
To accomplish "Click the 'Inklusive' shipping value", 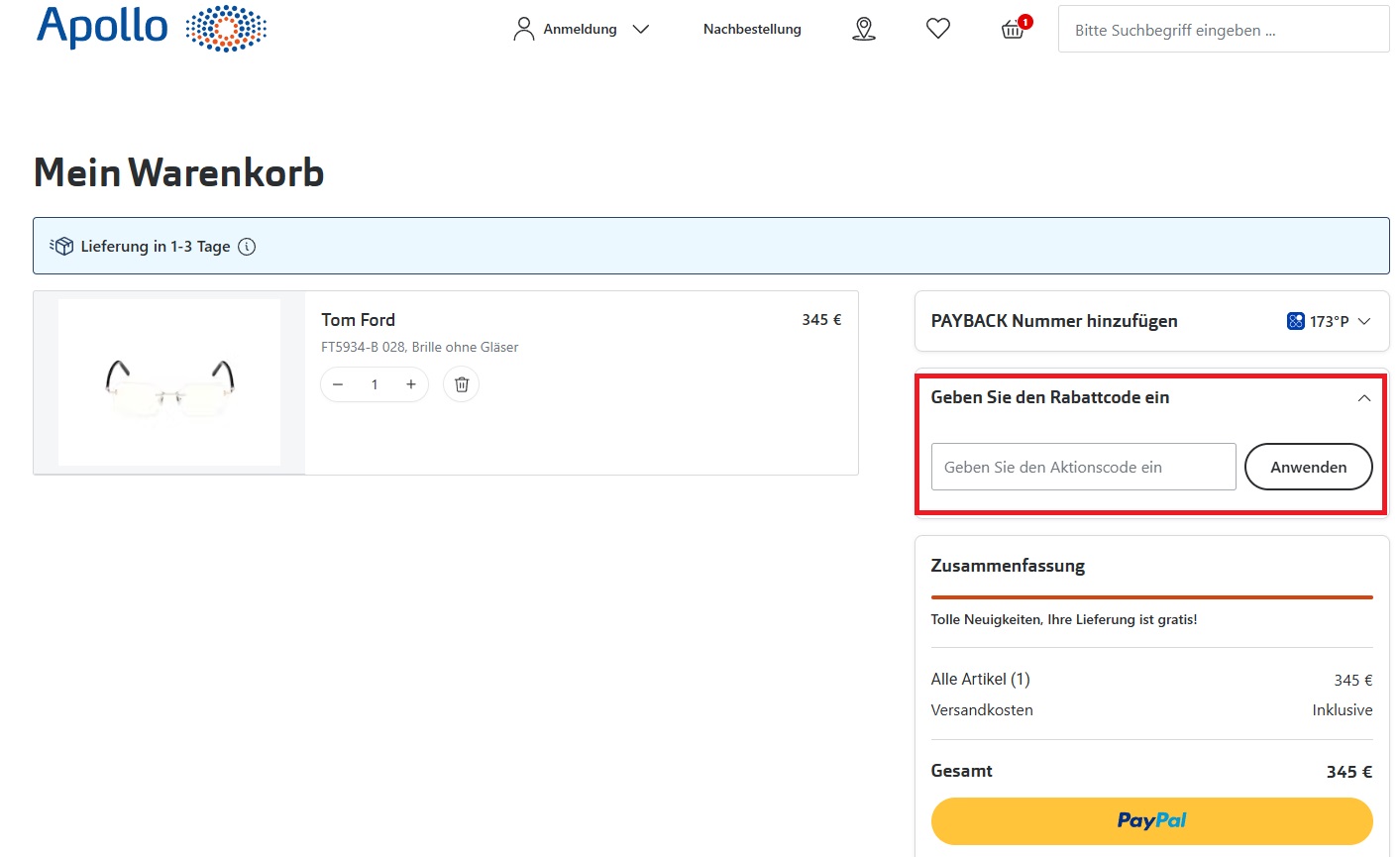I will click(1343, 710).
